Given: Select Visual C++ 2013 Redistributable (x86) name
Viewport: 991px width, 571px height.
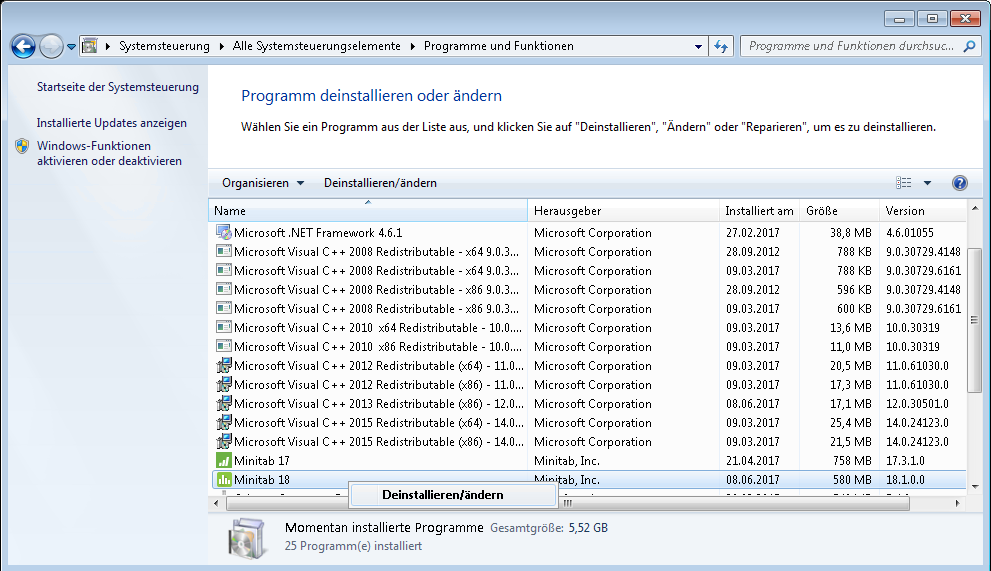Looking at the screenshot, I should tap(379, 403).
